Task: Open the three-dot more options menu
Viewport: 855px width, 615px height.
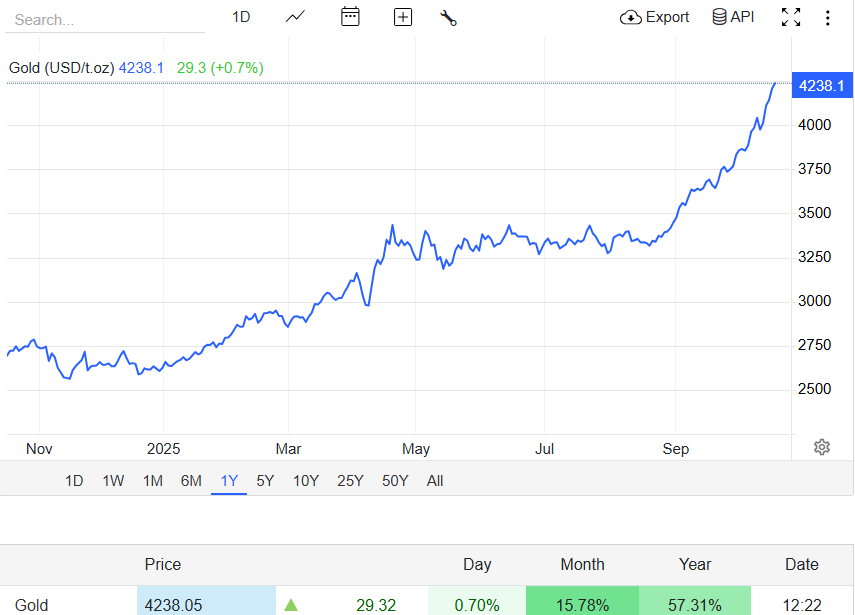Action: (827, 17)
